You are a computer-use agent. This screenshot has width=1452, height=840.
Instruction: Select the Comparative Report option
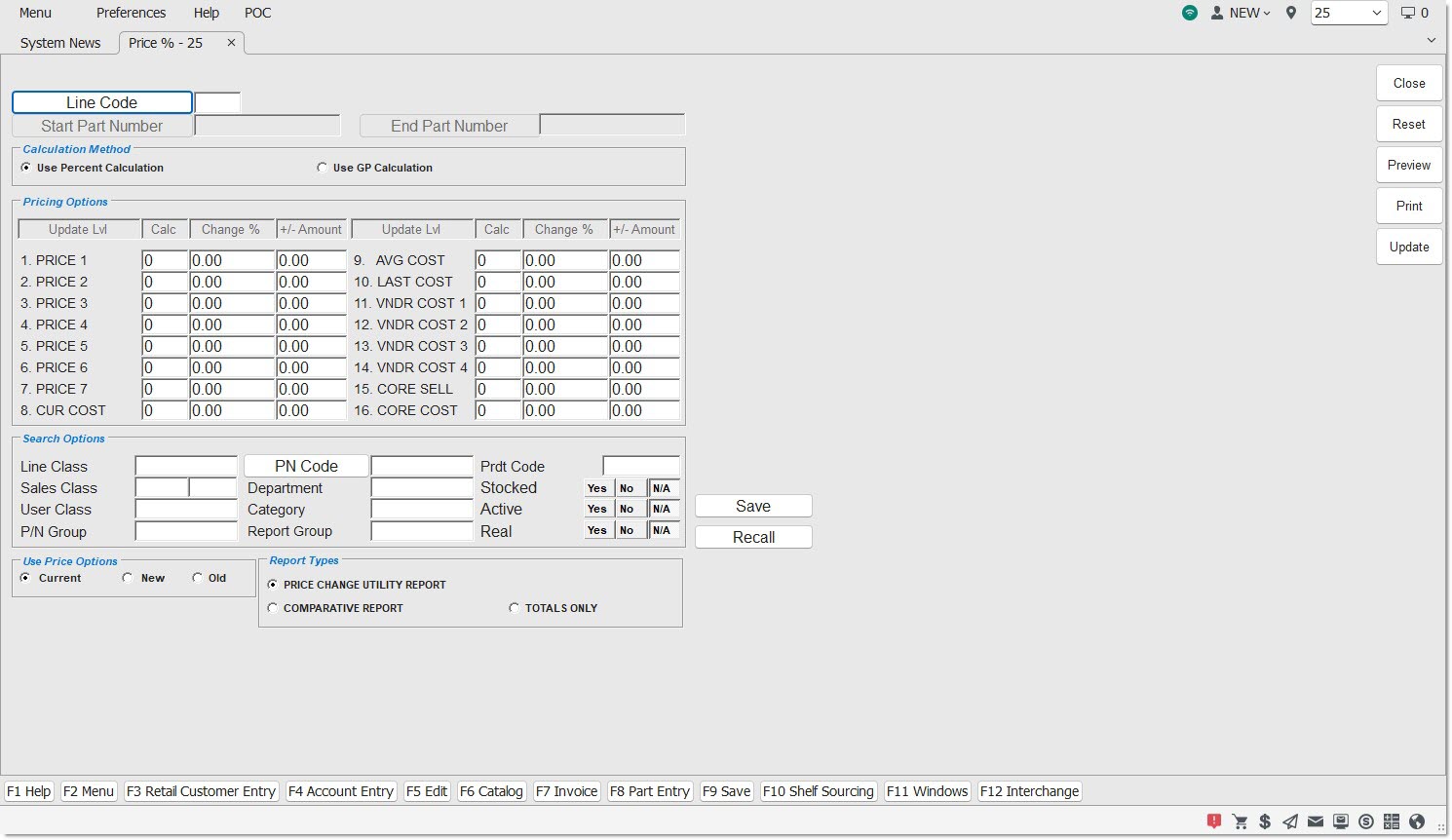[273, 608]
